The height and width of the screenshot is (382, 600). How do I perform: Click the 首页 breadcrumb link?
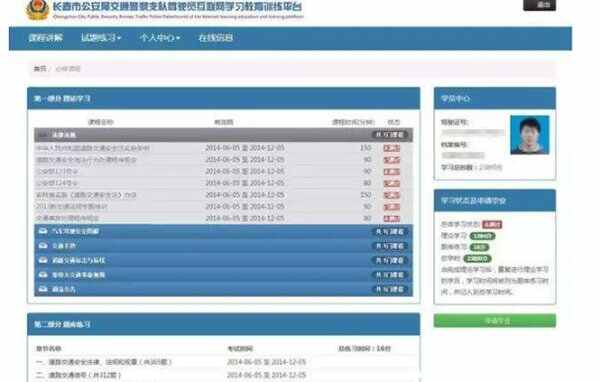click(40, 69)
